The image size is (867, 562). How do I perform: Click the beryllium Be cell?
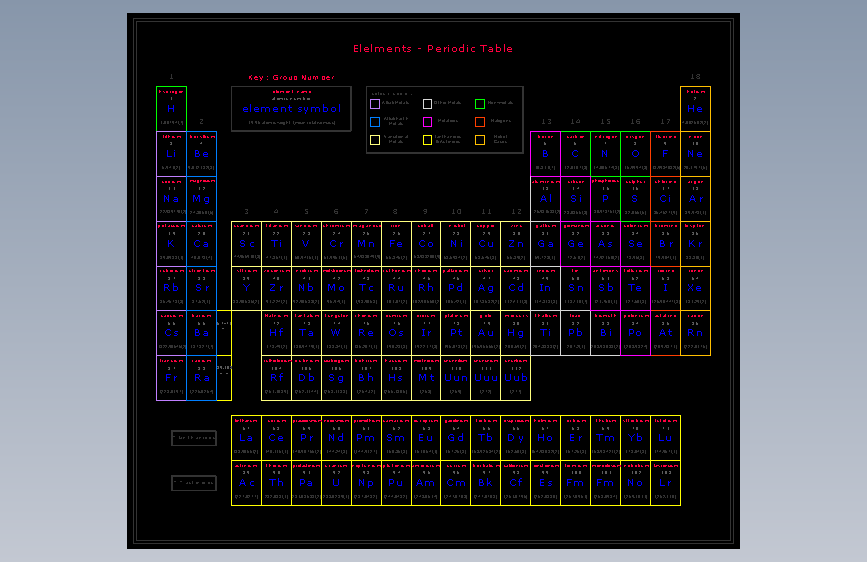(x=201, y=154)
